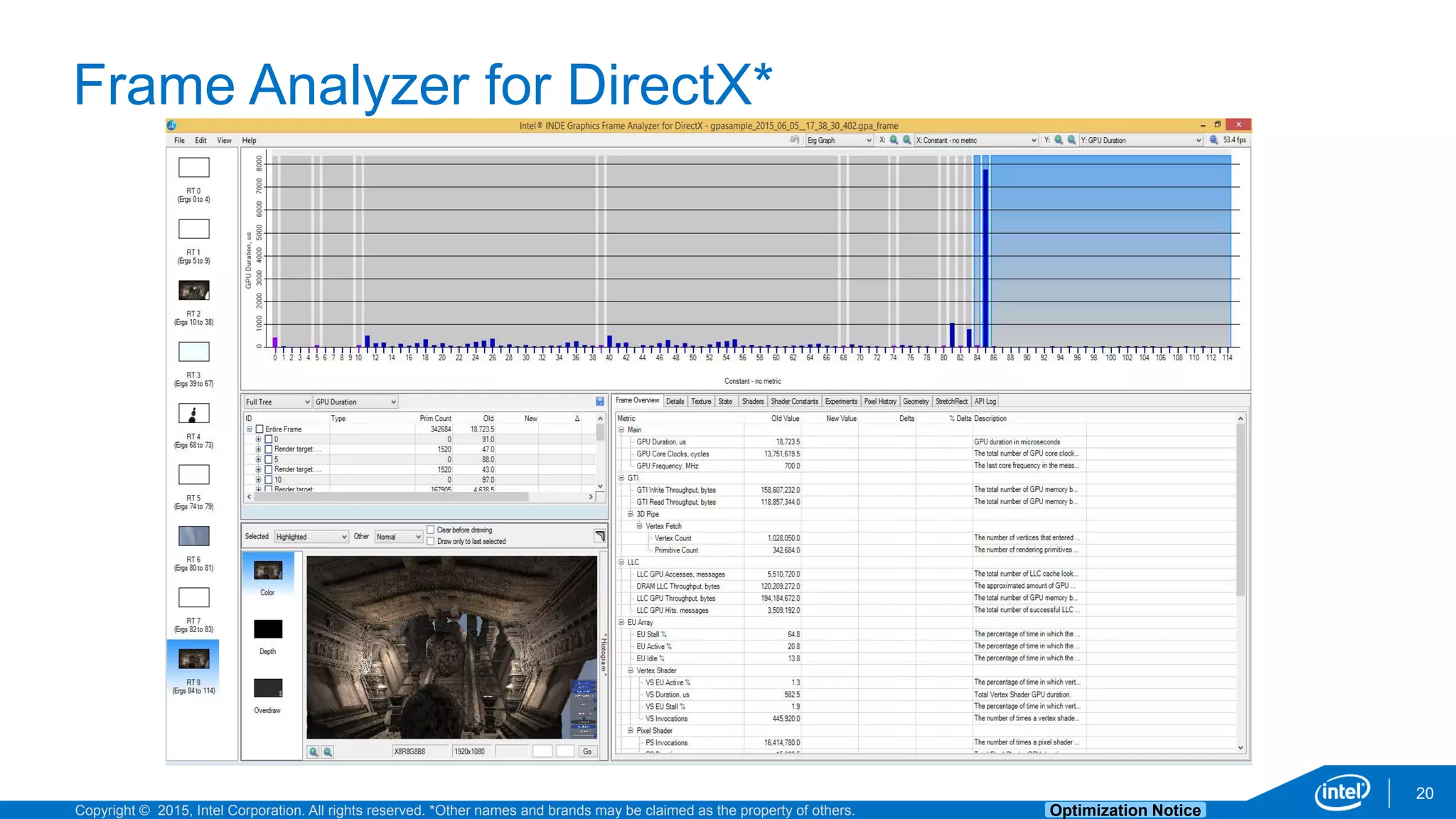Zoom in on the X axis
Screen dimensions: 1456x819
click(894, 140)
